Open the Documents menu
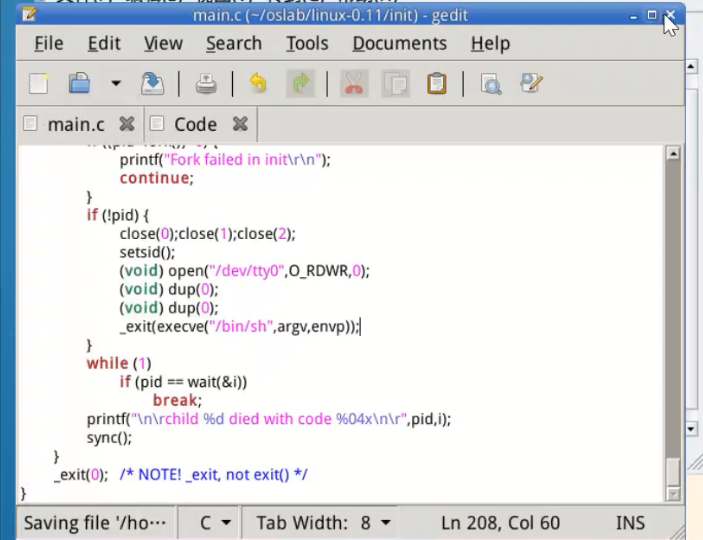Image resolution: width=703 pixels, height=540 pixels. [399, 43]
